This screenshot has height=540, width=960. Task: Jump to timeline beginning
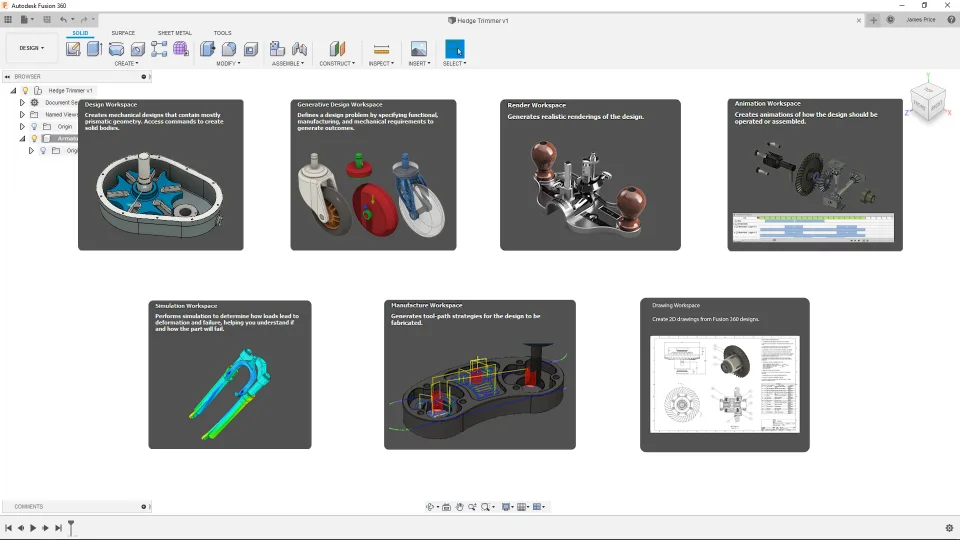click(x=8, y=528)
